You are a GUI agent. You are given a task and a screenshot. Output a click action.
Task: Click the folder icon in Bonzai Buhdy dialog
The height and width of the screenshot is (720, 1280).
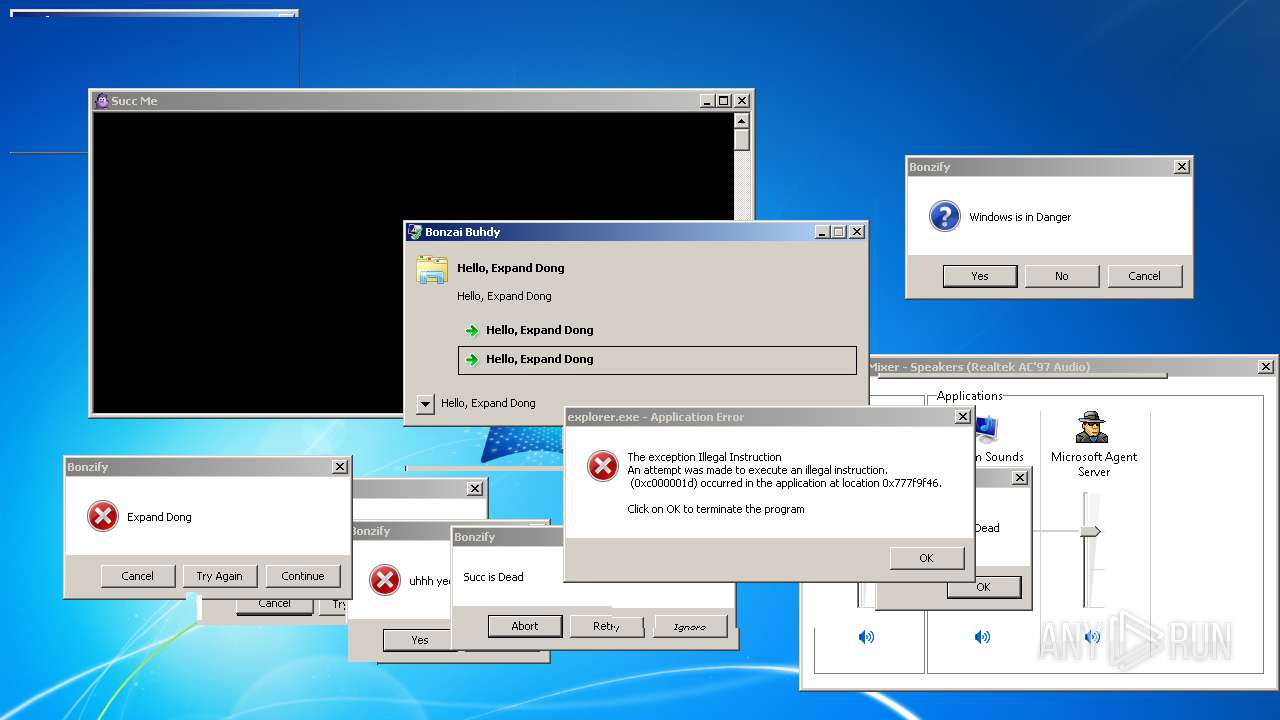tap(432, 270)
